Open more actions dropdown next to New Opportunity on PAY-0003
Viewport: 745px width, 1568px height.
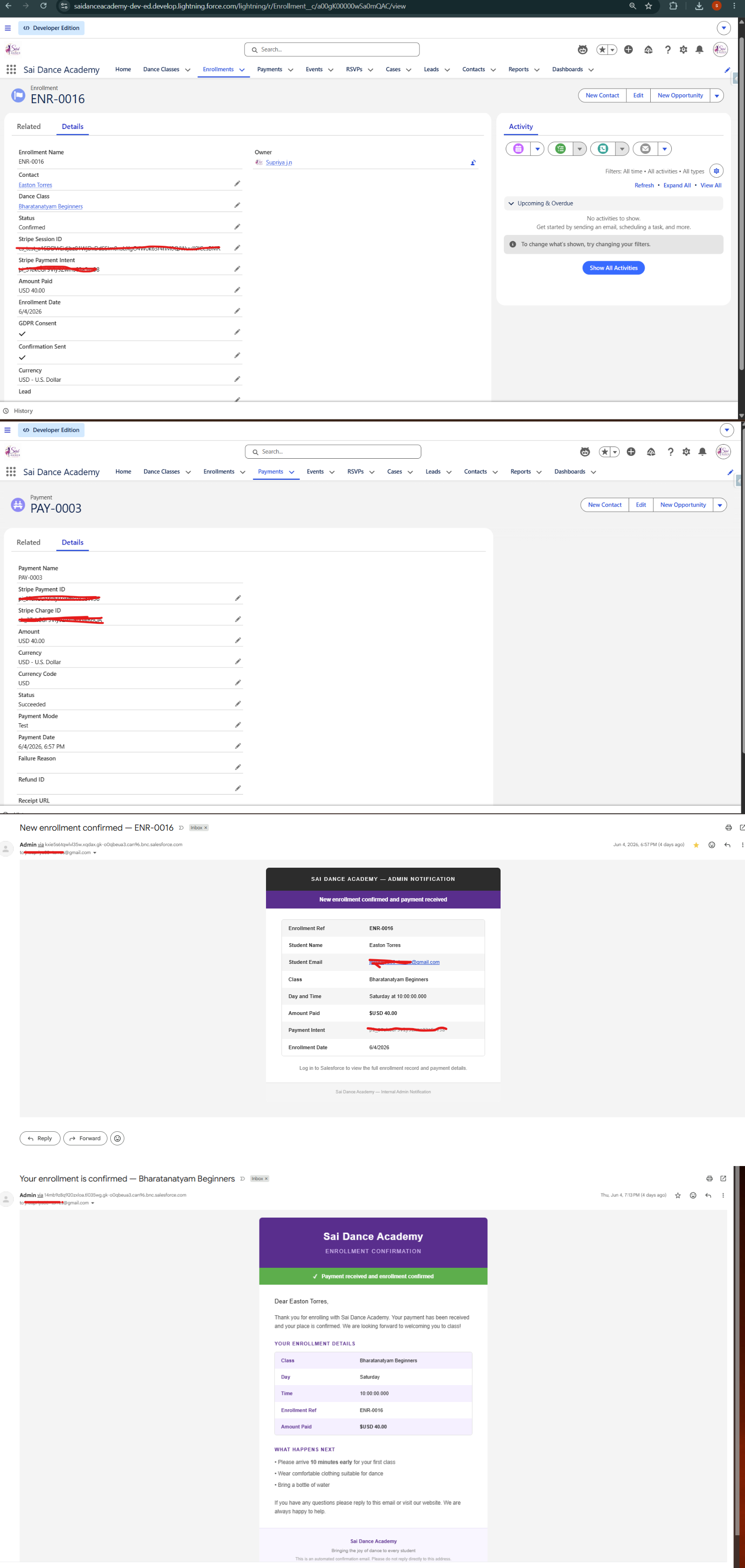pos(720,505)
